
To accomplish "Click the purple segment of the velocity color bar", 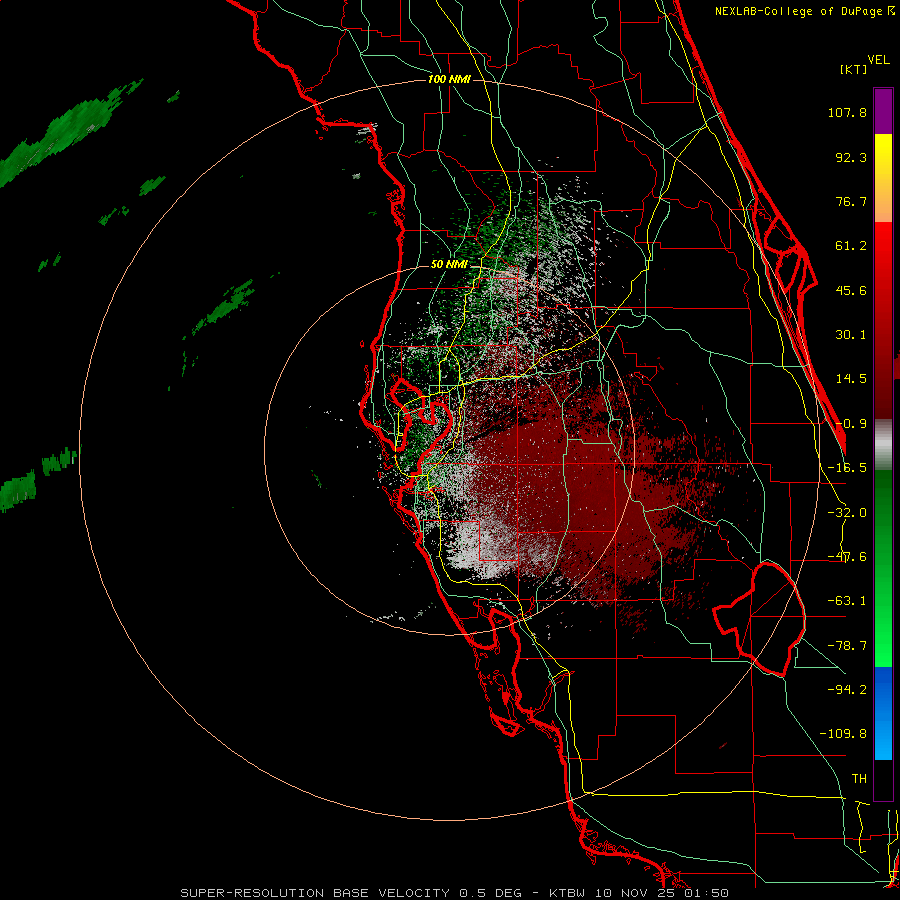I will [x=883, y=111].
